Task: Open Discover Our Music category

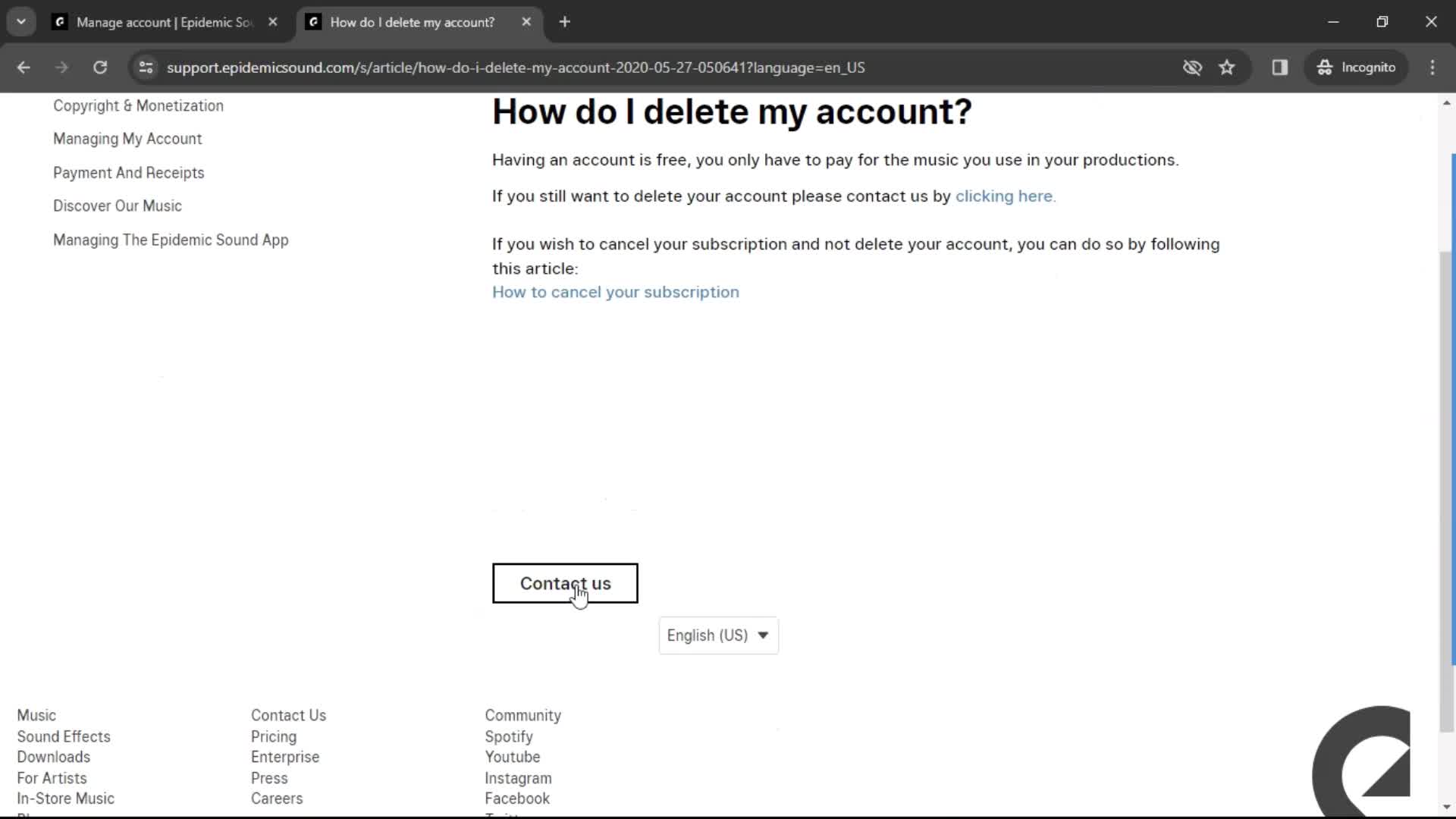Action: tap(118, 206)
